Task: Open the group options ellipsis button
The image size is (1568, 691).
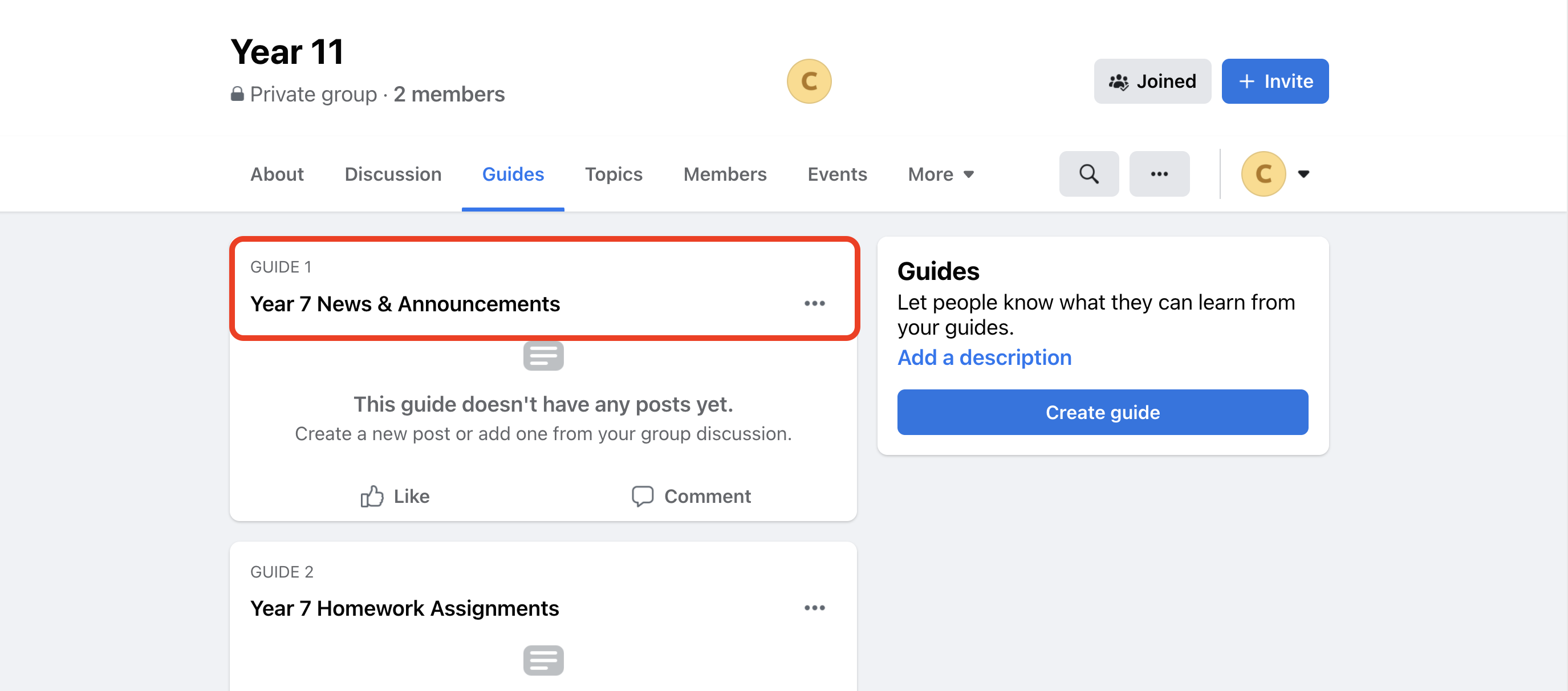Action: [1159, 174]
